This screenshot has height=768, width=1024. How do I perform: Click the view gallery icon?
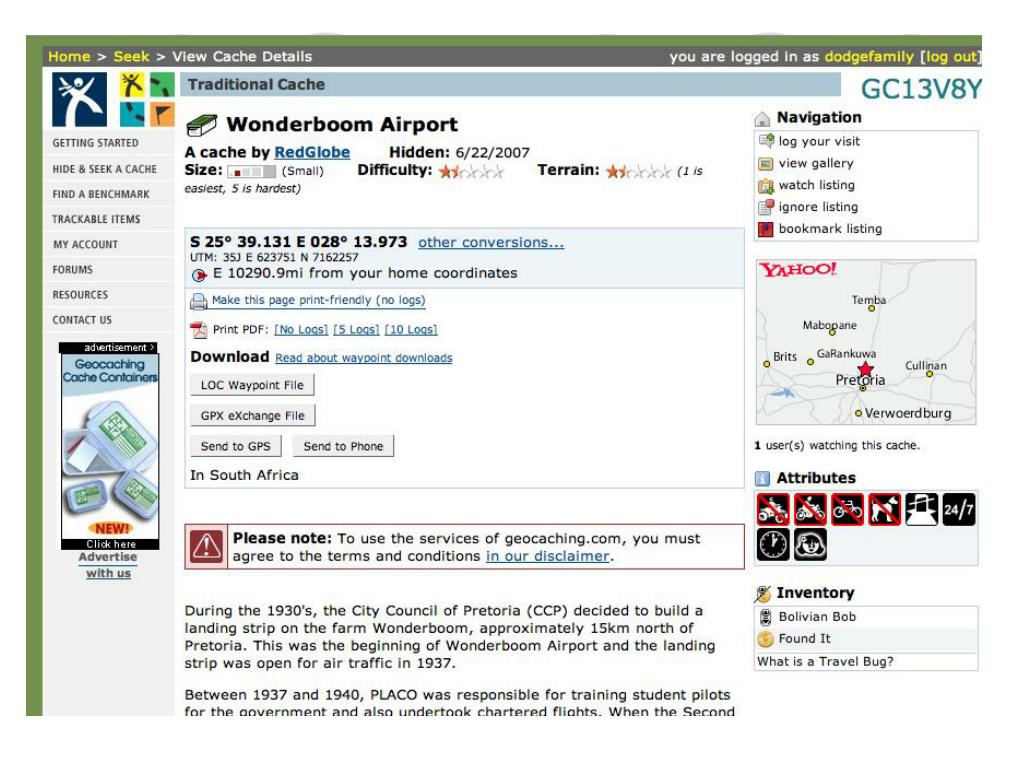click(766, 163)
